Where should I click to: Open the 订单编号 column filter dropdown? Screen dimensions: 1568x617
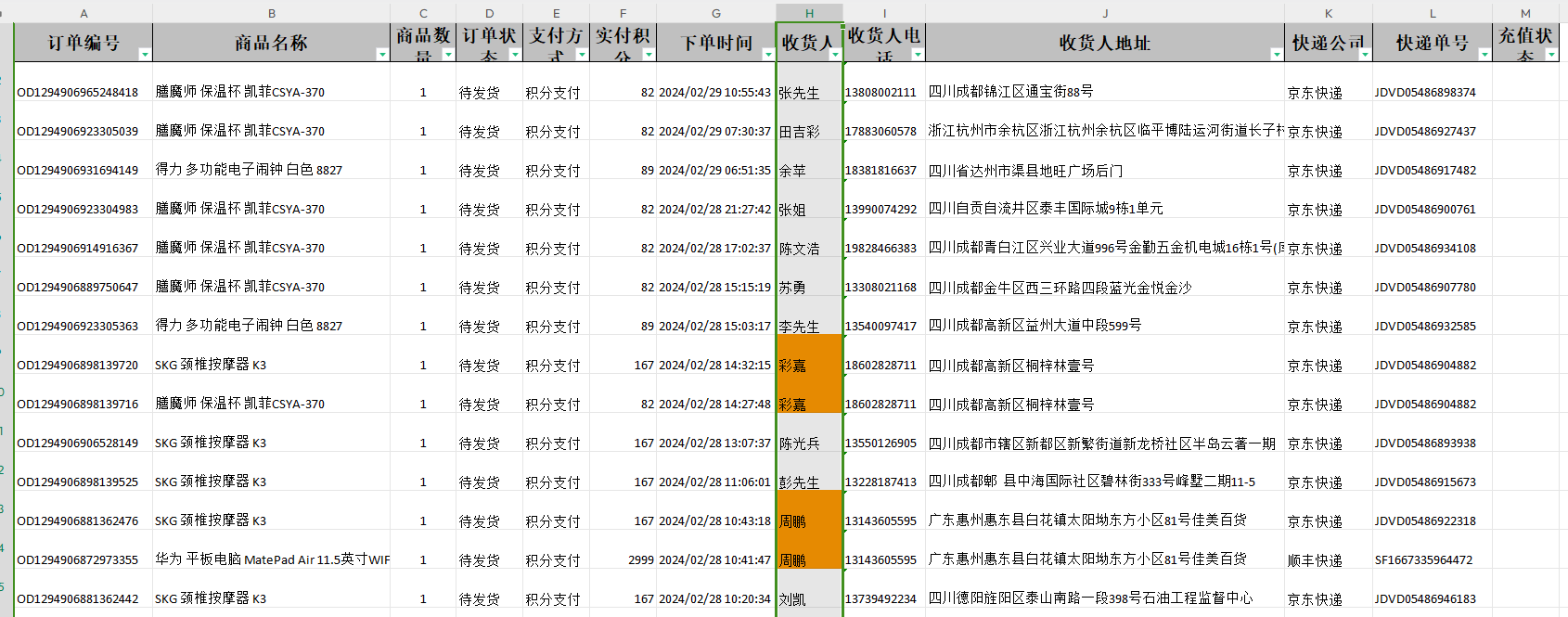[145, 55]
